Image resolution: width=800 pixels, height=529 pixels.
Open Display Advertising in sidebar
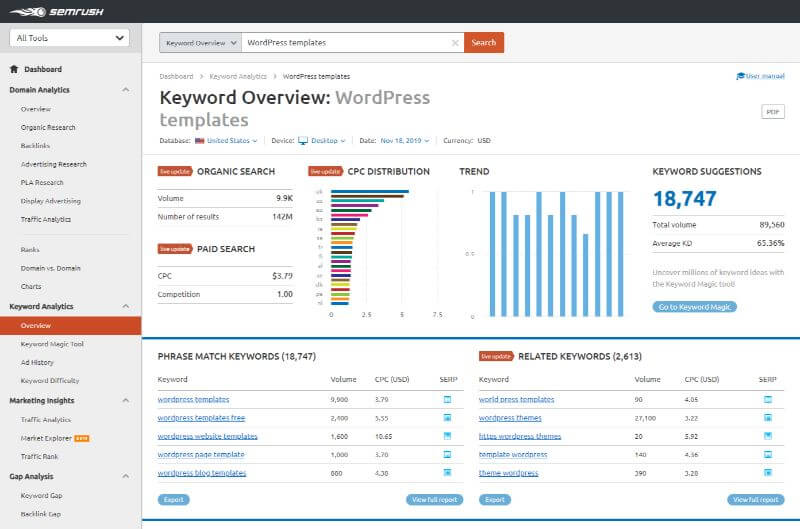point(51,201)
